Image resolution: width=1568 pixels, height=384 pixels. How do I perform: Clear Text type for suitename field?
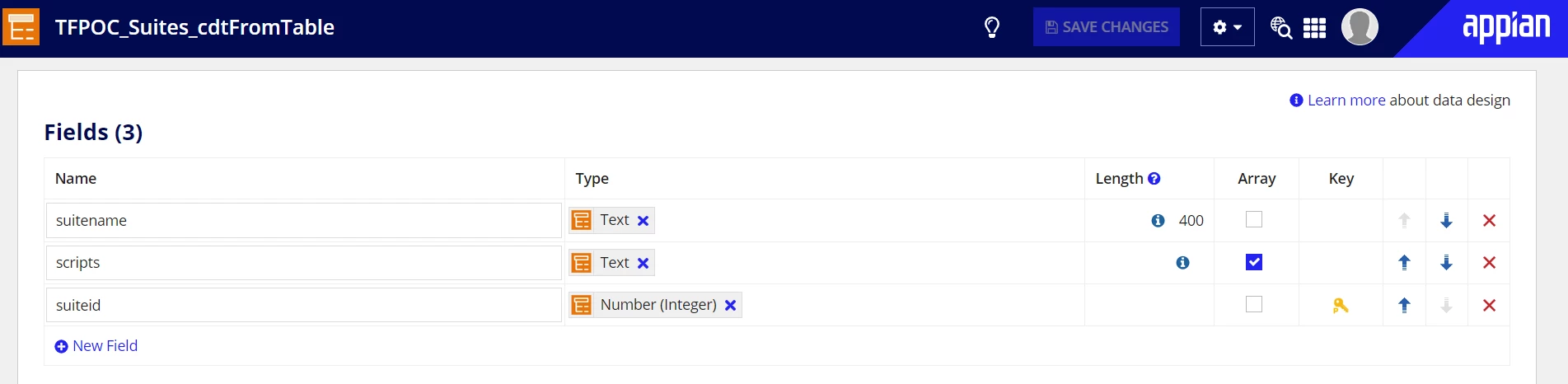(643, 221)
